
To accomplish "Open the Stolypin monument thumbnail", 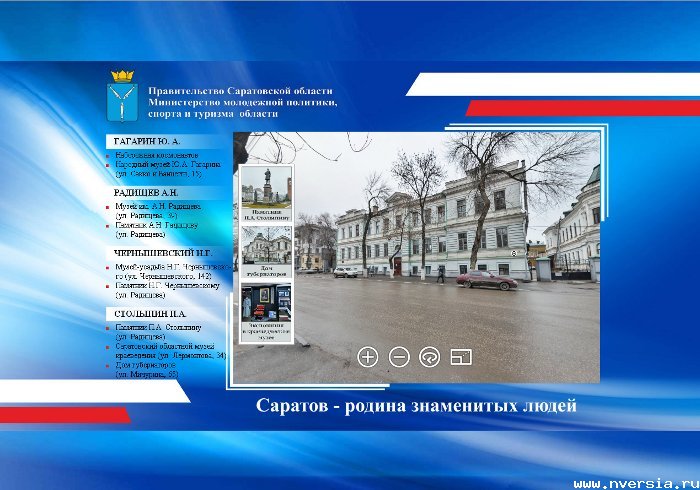I will pos(267,193).
